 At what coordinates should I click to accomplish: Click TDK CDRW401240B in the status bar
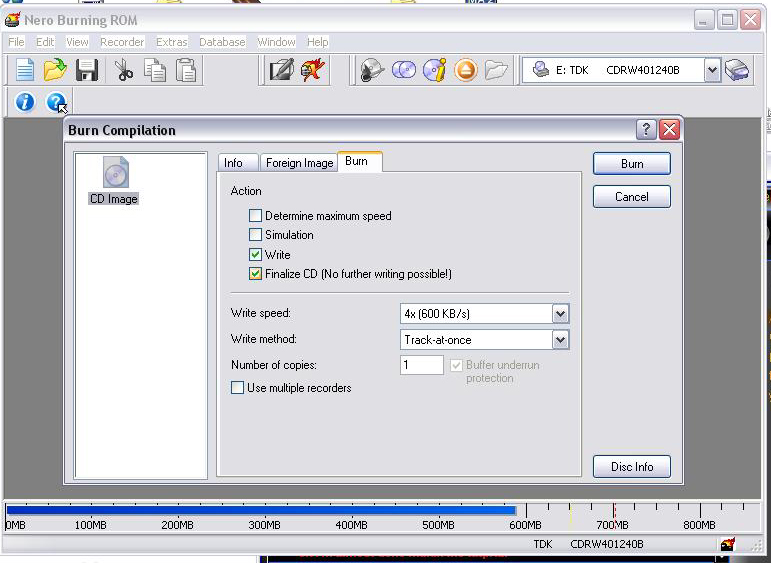[589, 544]
